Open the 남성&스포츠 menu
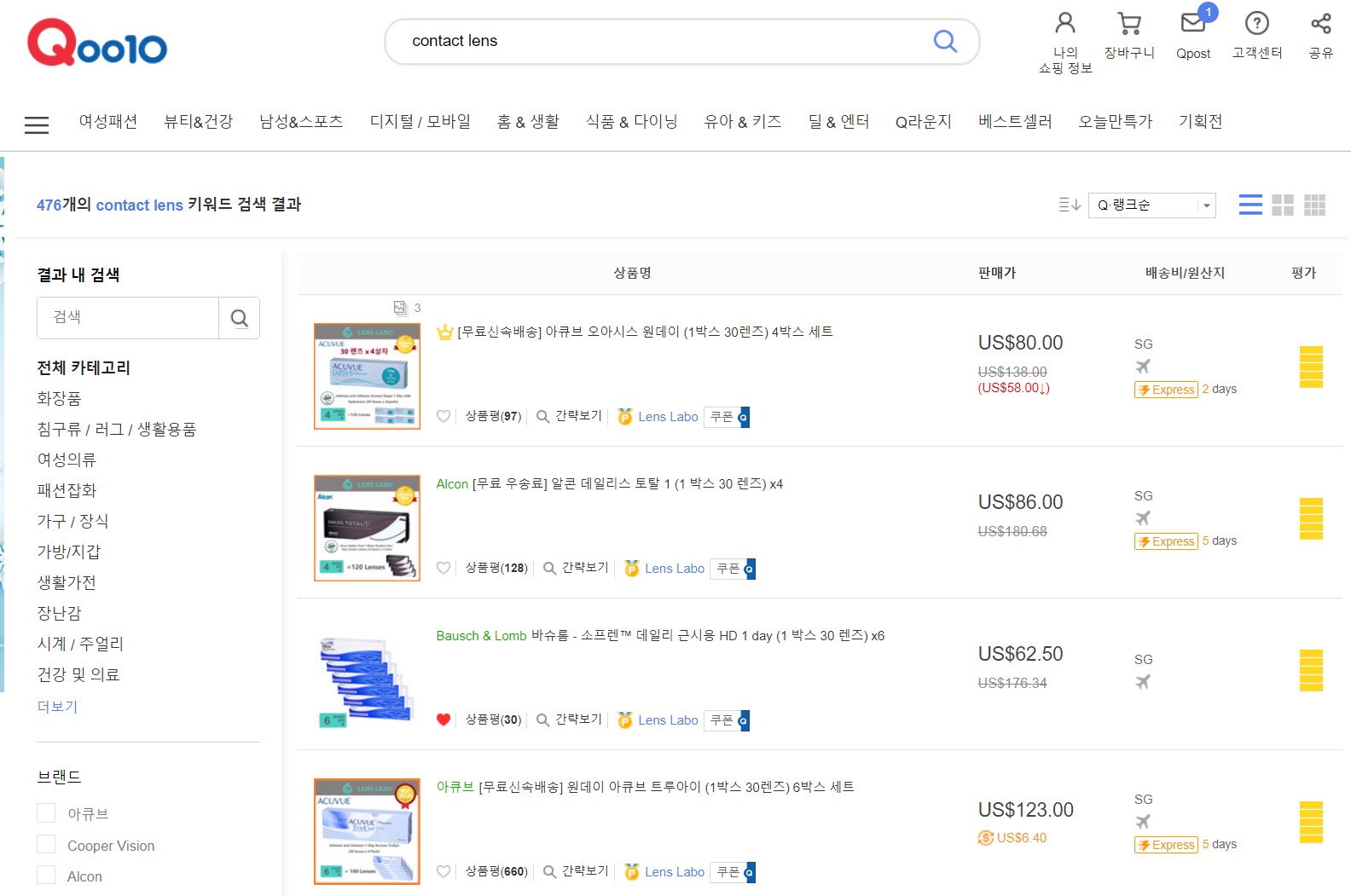1351x896 pixels. coord(301,122)
